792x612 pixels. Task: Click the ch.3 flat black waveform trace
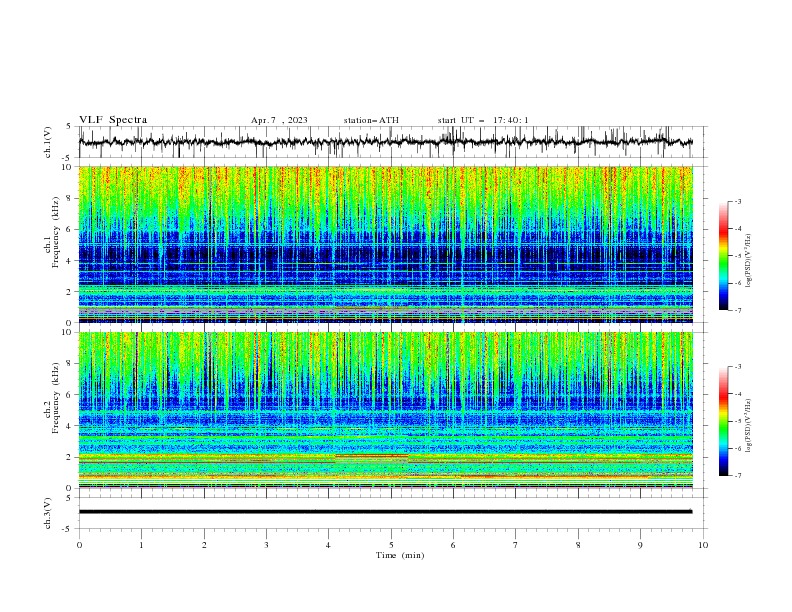pos(386,512)
